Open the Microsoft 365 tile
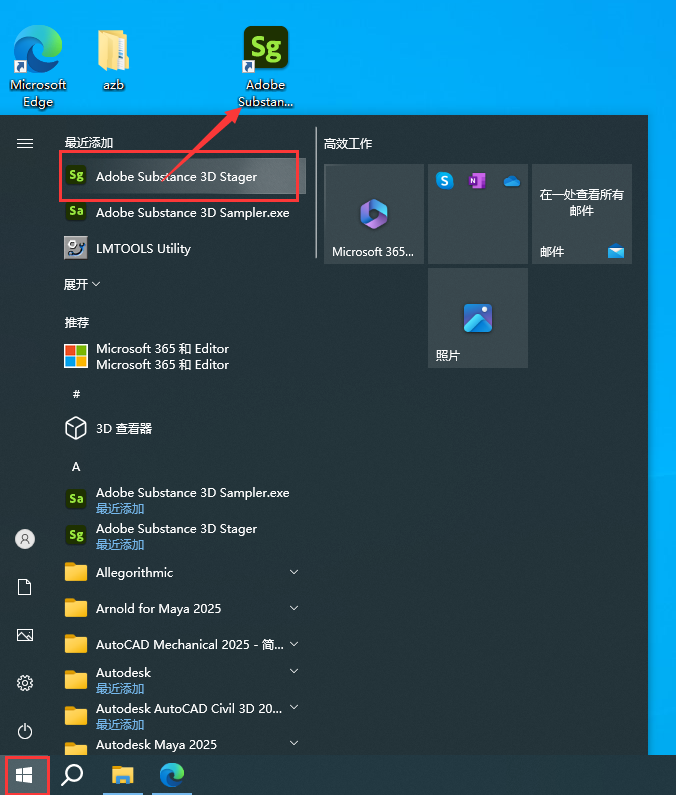 374,213
